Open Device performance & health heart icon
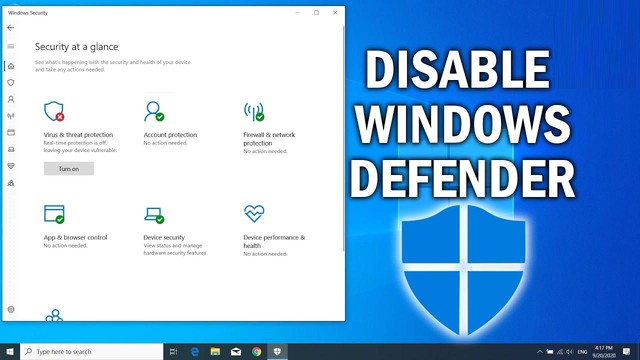Screen dimensions: 640x360 254,213
